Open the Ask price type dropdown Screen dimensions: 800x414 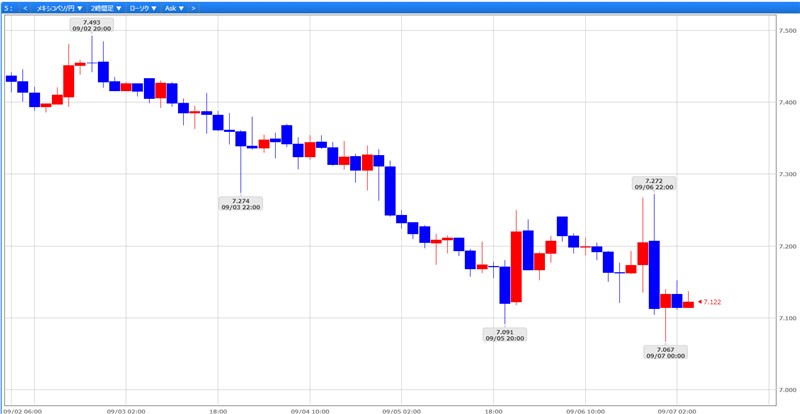[x=174, y=7]
